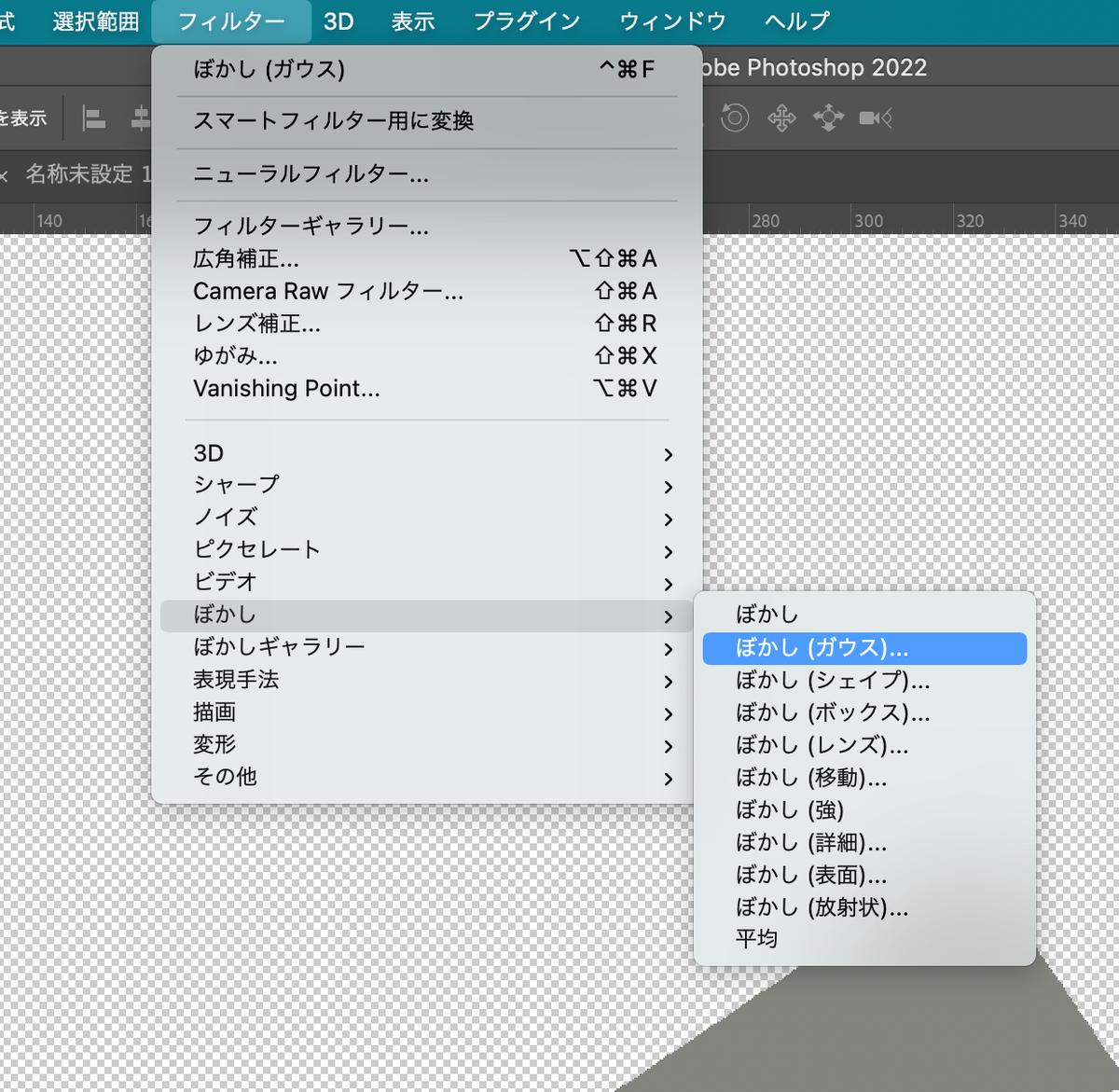The width and height of the screenshot is (1119, 1092).
Task: Select the align left edges icon
Action: click(93, 117)
